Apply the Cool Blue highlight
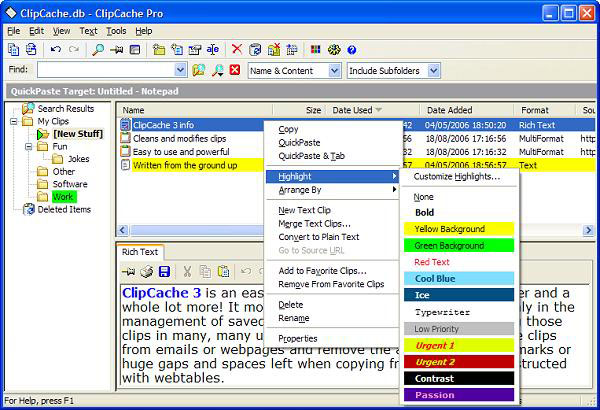600x410 pixels. pos(459,278)
